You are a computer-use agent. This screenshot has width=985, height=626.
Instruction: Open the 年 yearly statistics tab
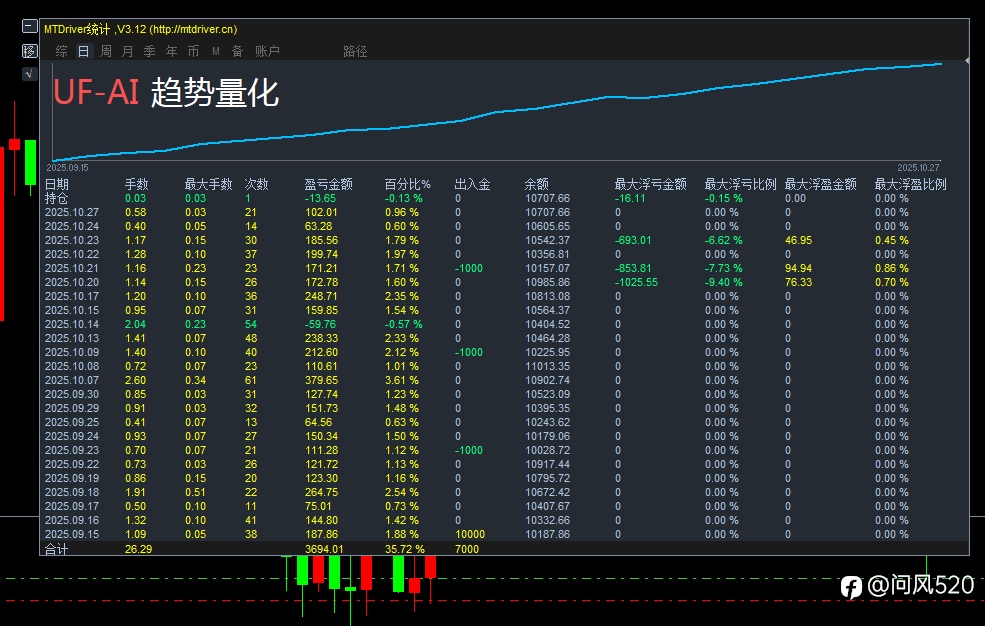tap(172, 51)
